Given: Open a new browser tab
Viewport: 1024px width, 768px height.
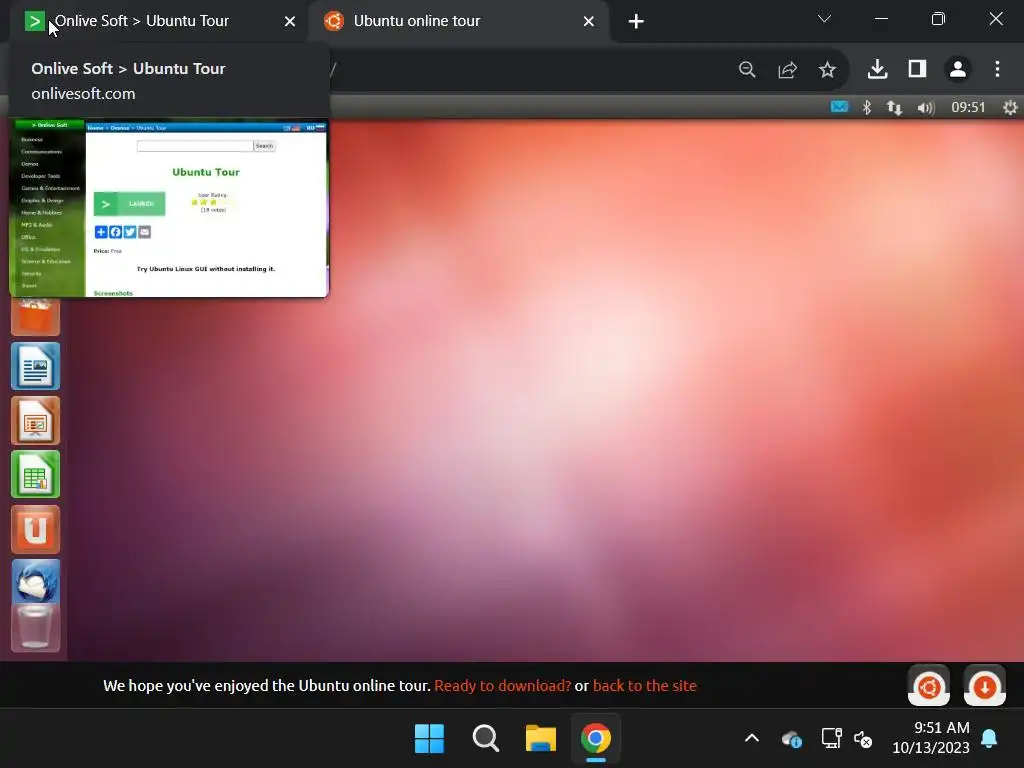Looking at the screenshot, I should coord(636,22).
